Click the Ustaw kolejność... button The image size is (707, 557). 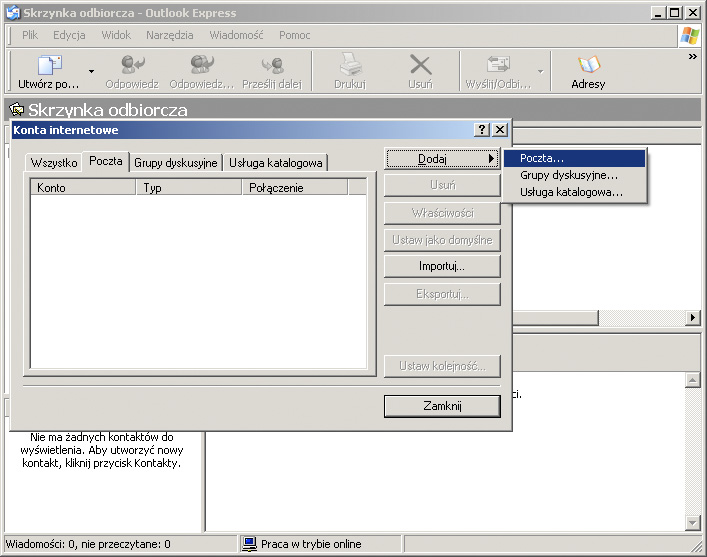[442, 366]
